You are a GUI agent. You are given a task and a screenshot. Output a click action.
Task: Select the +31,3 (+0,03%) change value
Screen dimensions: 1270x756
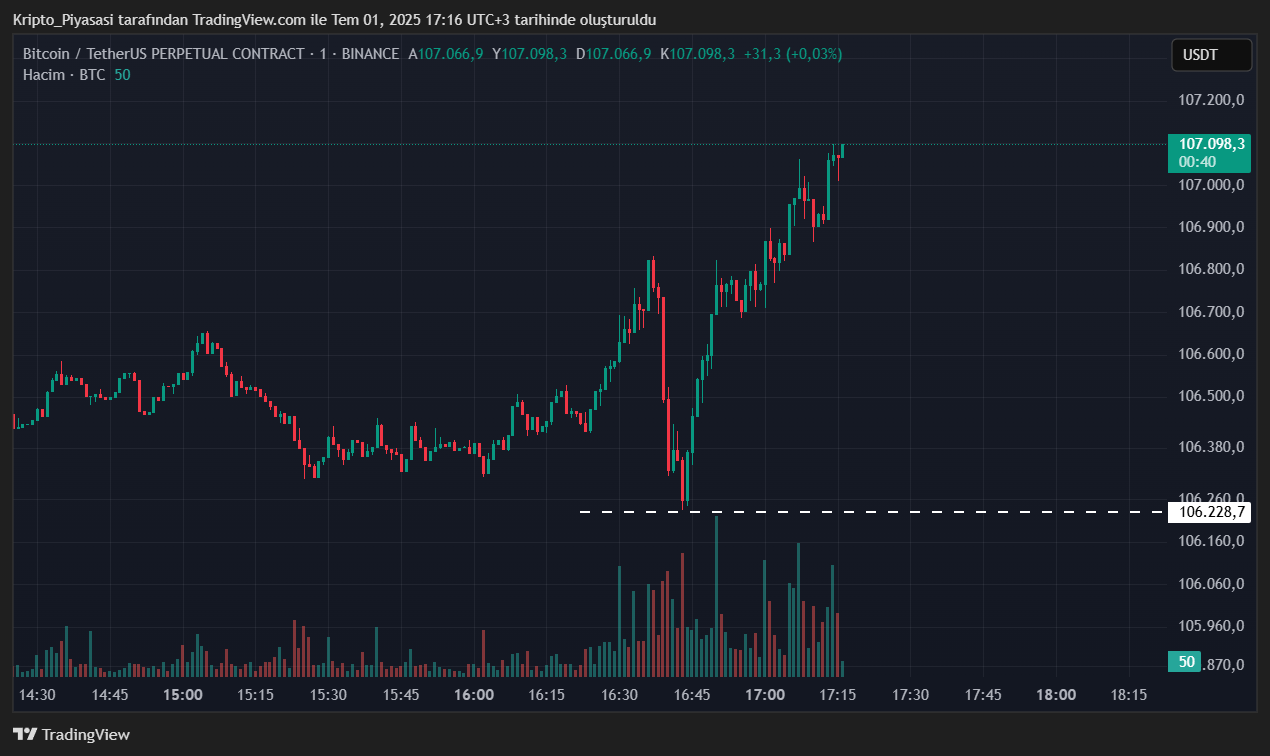(x=792, y=54)
